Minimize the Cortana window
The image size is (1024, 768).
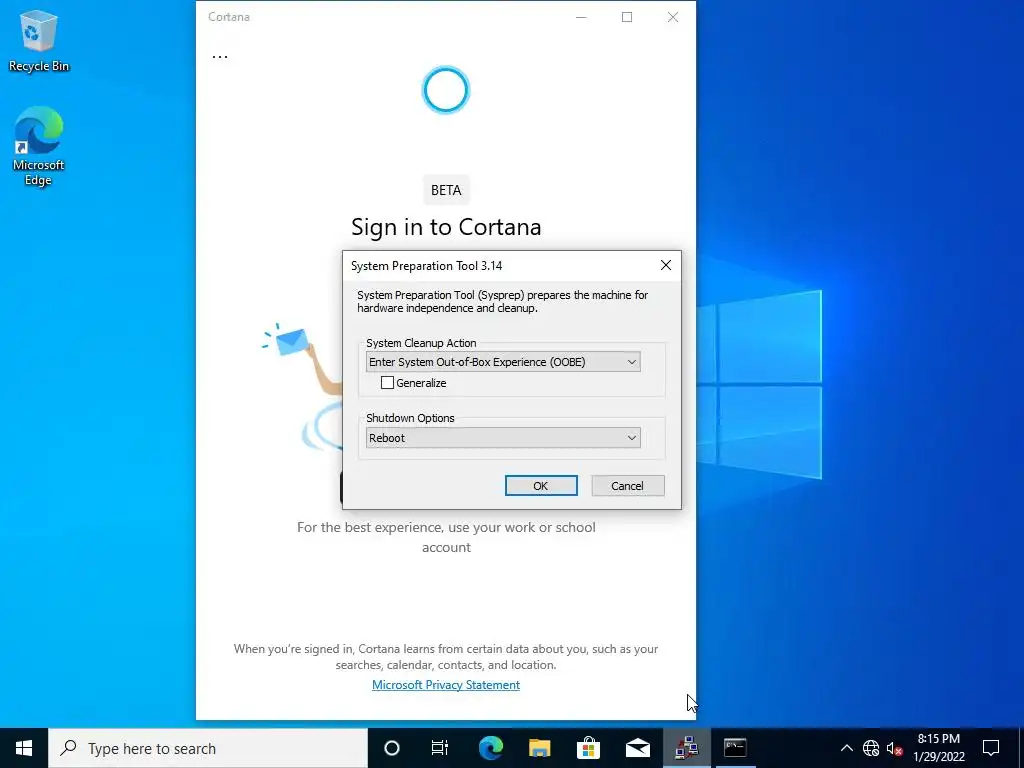[581, 17]
